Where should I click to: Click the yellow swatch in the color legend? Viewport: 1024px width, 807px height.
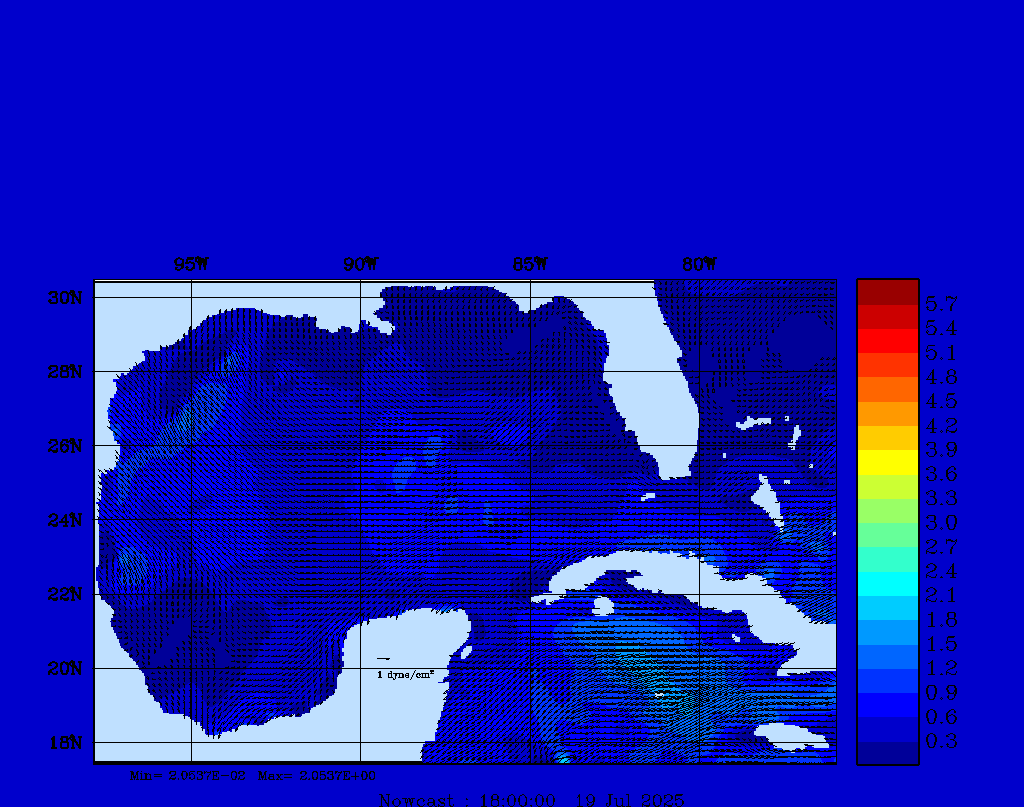click(887, 462)
